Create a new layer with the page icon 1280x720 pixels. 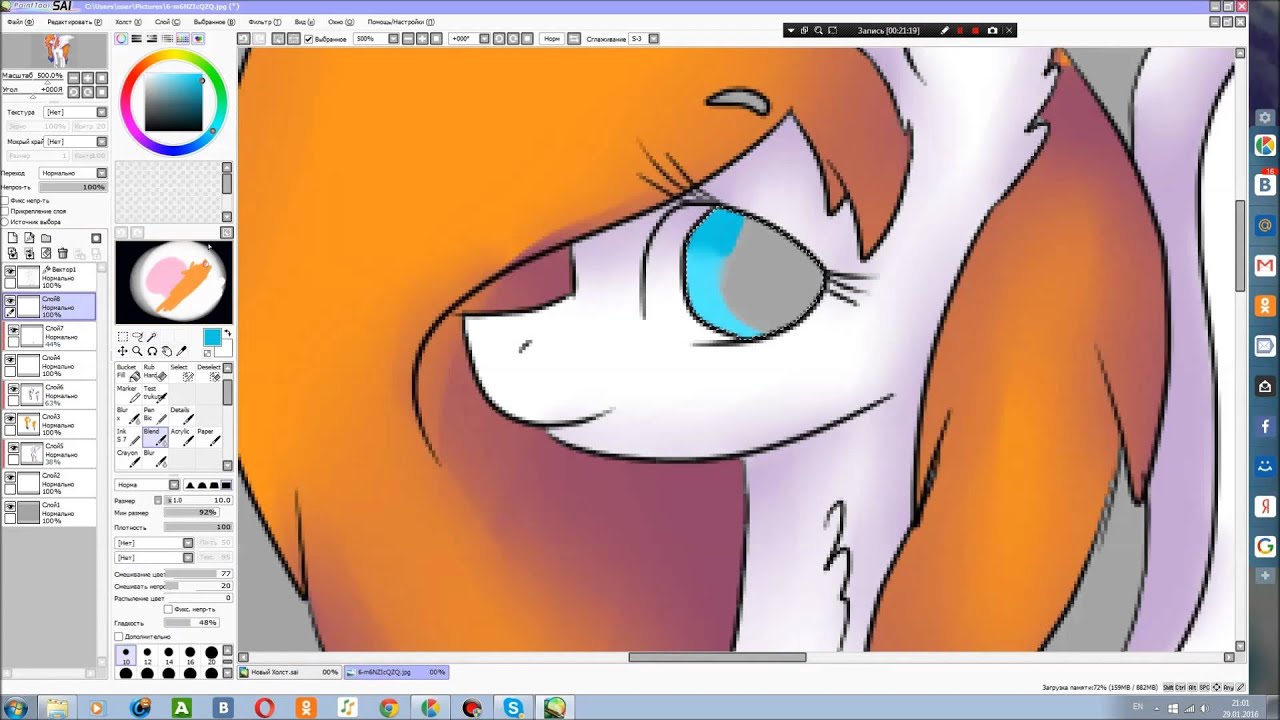(x=12, y=238)
